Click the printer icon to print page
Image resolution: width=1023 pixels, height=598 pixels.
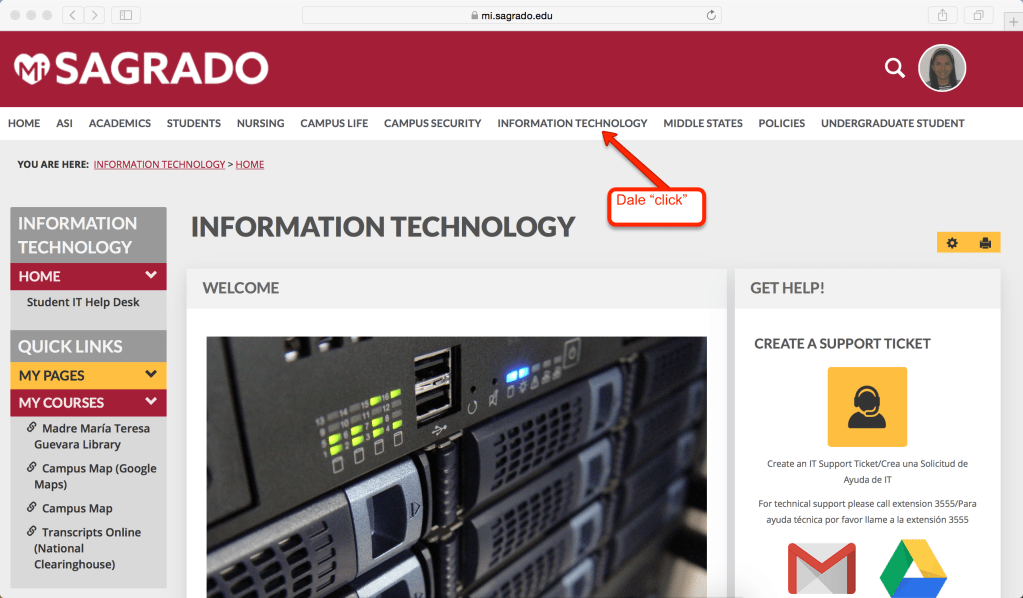point(985,243)
